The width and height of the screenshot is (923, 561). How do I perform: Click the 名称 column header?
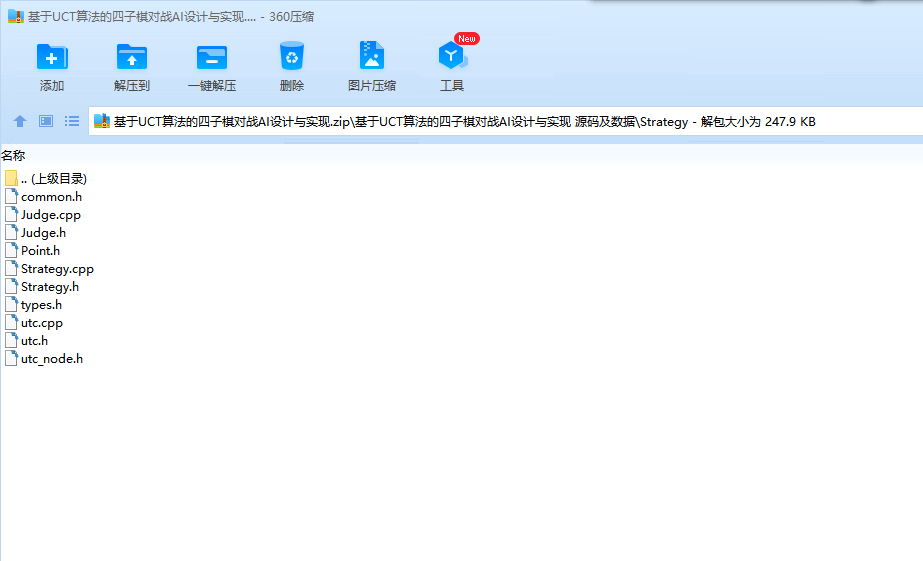click(13, 155)
